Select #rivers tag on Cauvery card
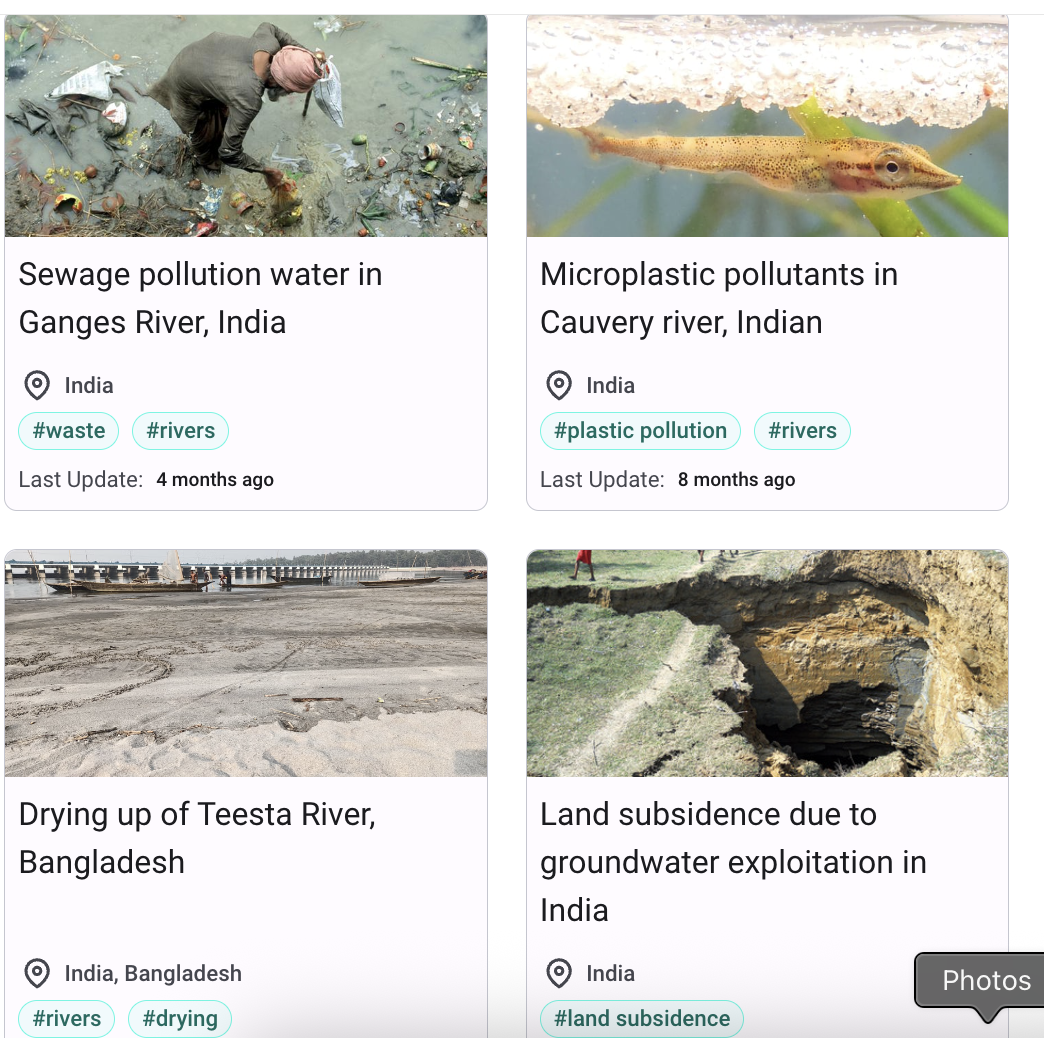The image size is (1044, 1038). point(802,431)
